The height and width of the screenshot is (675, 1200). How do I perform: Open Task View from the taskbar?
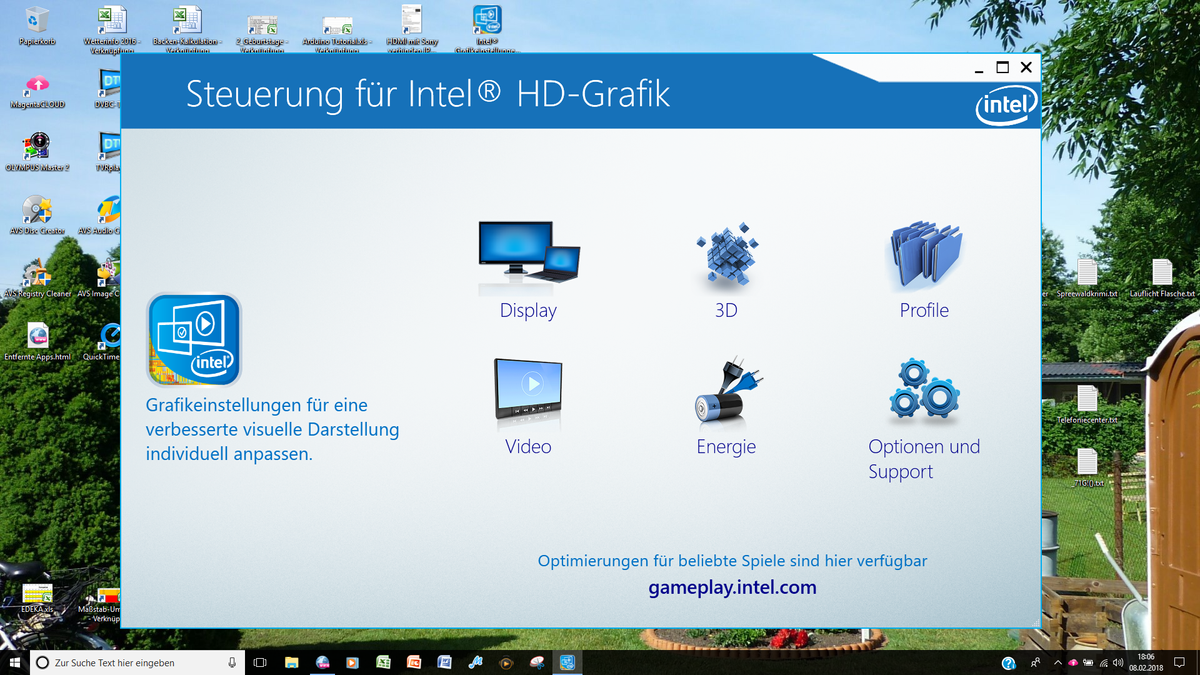click(x=259, y=662)
